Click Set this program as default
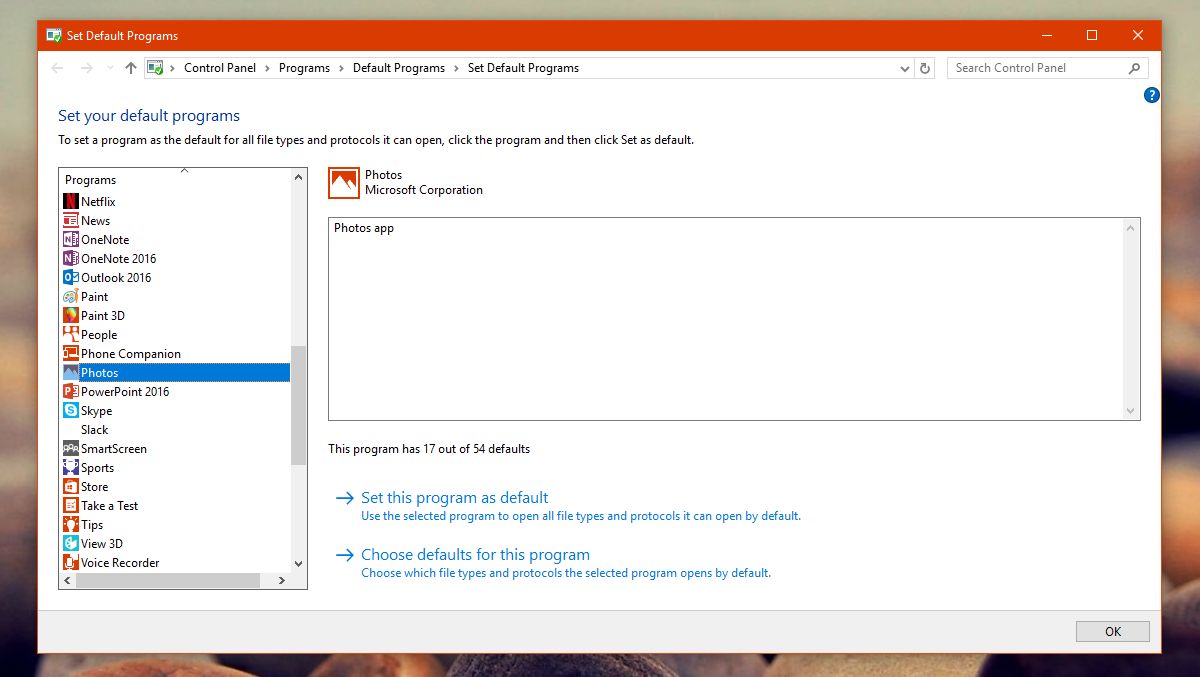This screenshot has width=1200, height=677. (454, 498)
